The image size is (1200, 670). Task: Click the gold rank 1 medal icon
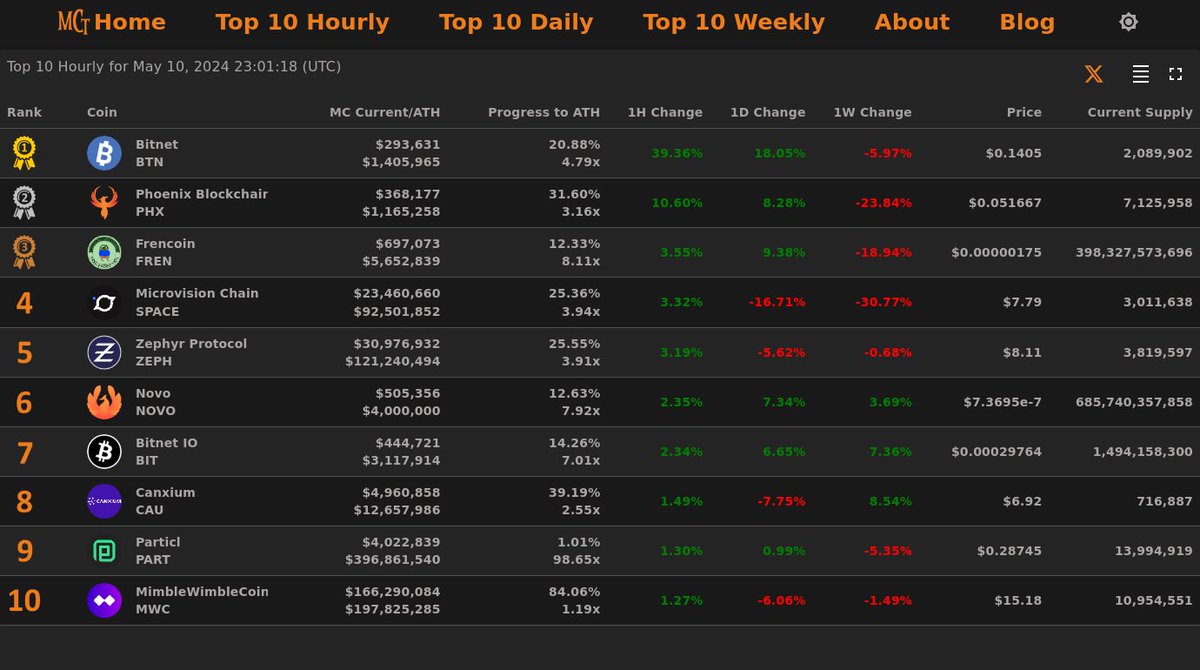[x=24, y=153]
